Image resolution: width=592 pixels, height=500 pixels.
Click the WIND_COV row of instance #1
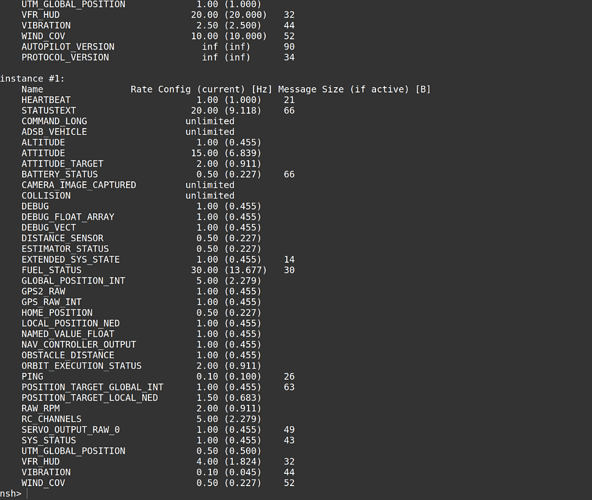(x=158, y=483)
